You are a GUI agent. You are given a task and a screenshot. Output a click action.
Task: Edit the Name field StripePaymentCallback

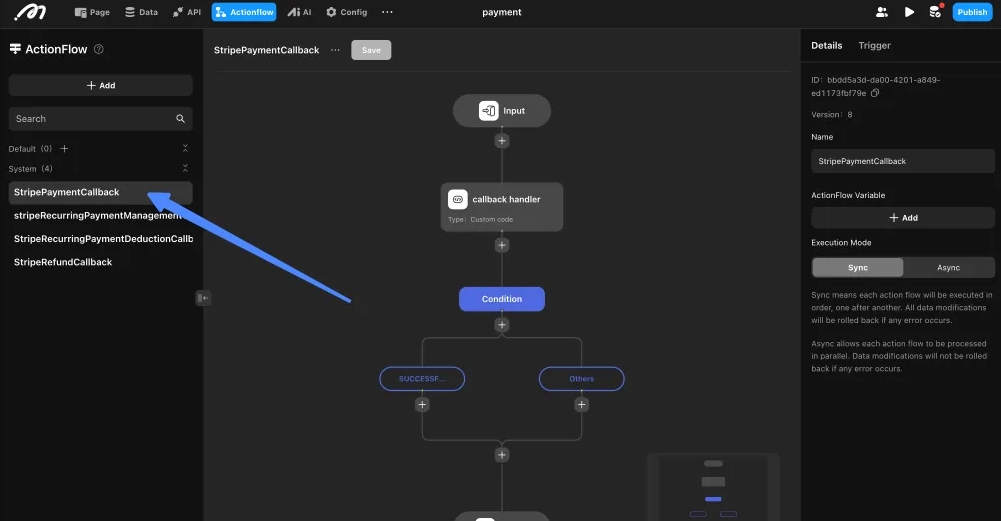pos(903,162)
